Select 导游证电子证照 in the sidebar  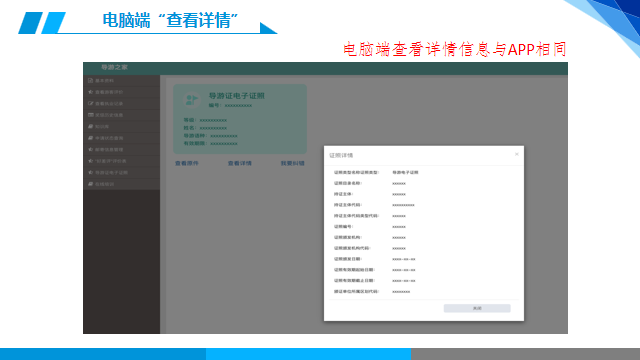point(121,173)
